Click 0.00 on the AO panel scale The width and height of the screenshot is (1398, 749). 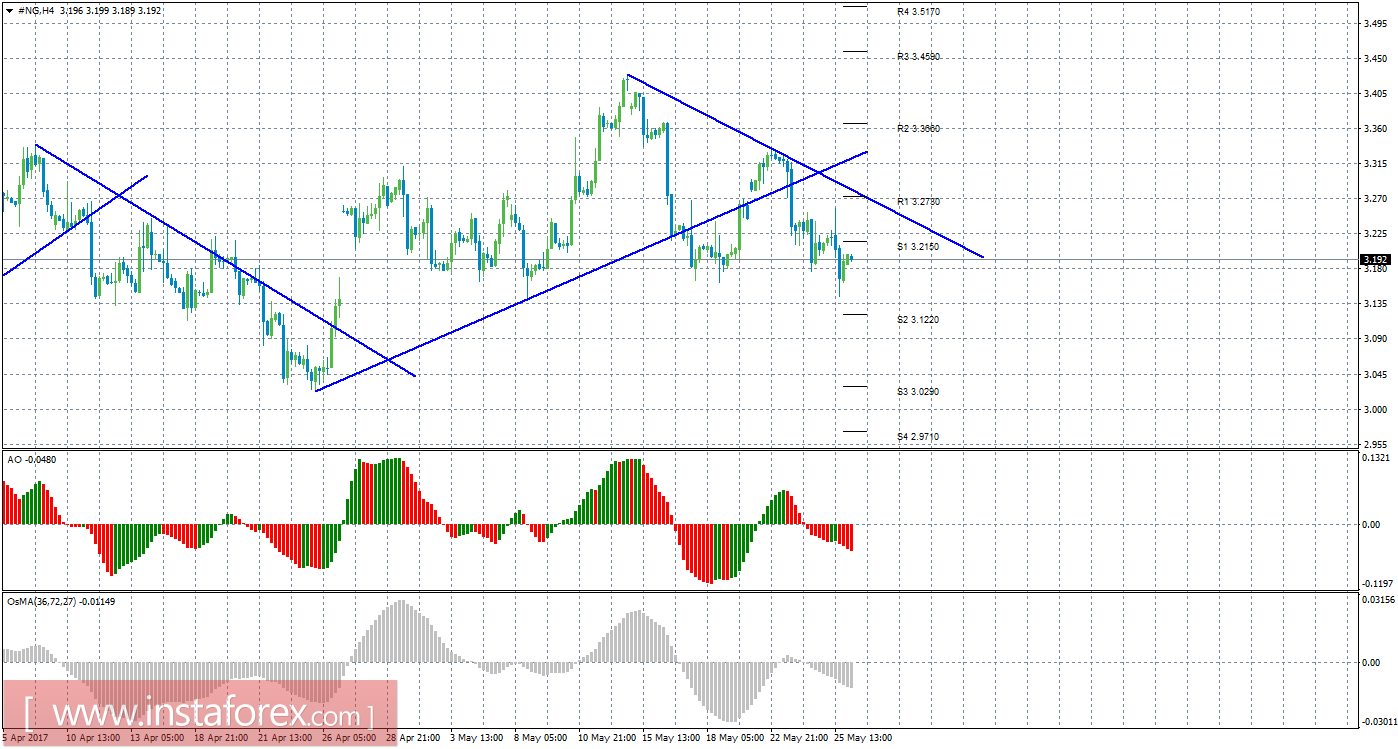[x=1372, y=524]
